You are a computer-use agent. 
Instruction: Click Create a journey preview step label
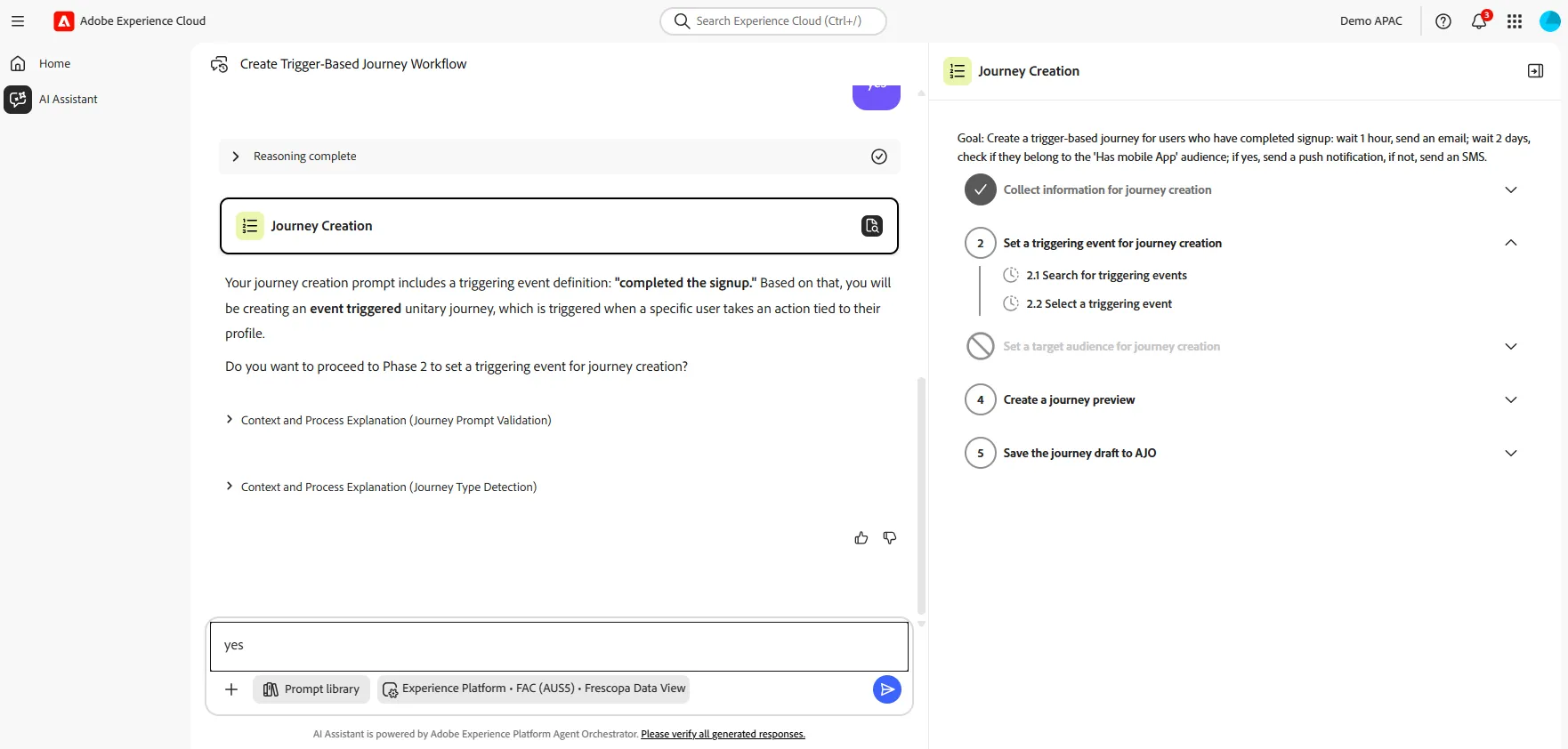[x=1069, y=399]
